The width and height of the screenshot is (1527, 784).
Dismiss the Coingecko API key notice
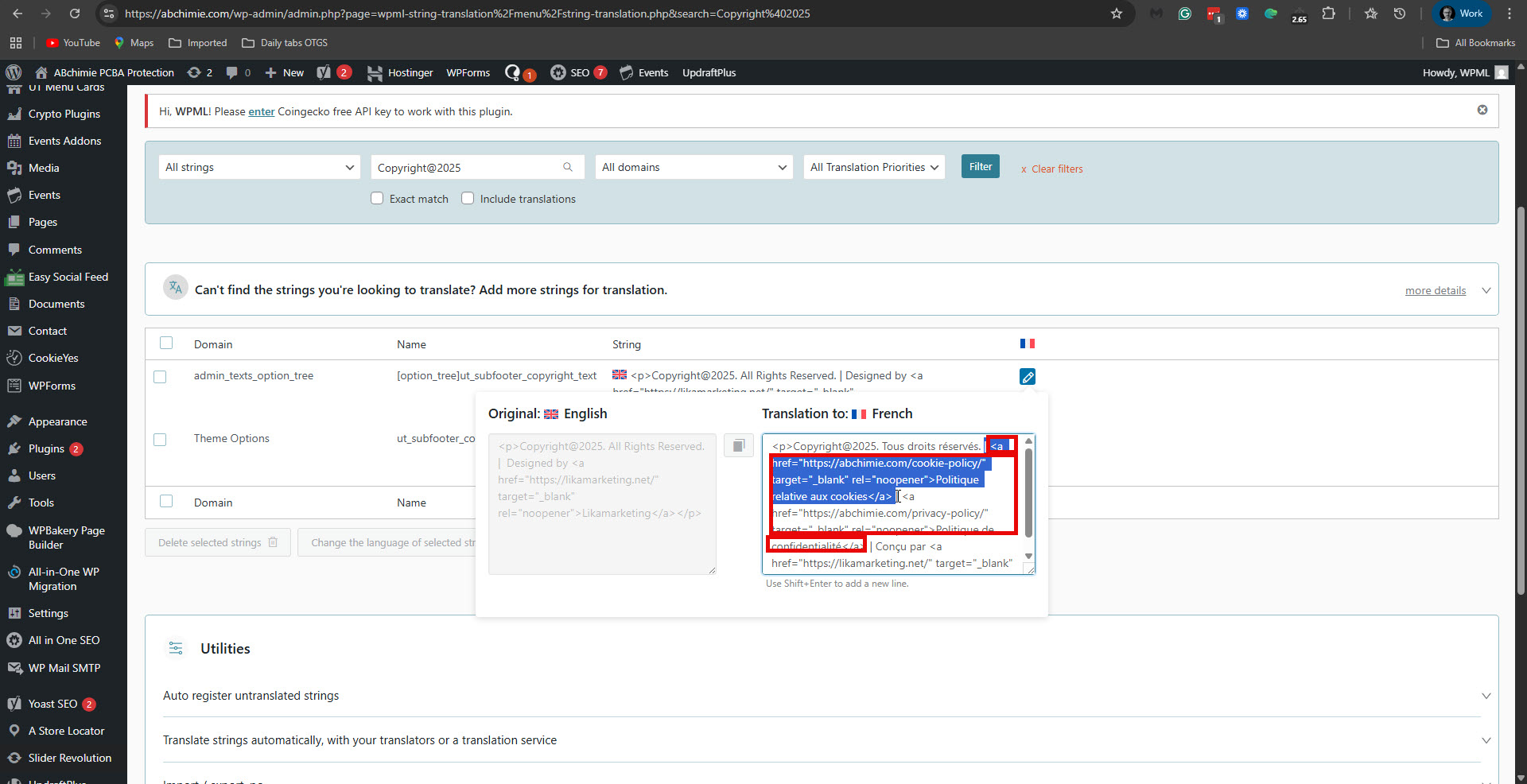pyautogui.click(x=1482, y=110)
